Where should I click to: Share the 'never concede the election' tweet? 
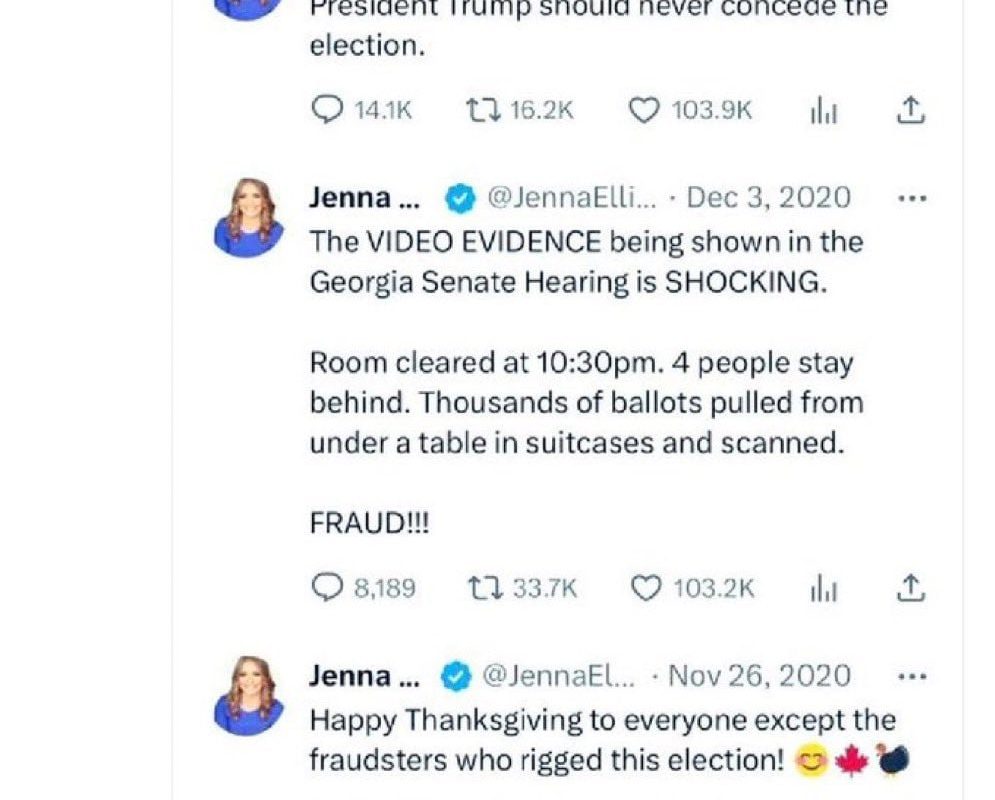tap(909, 110)
